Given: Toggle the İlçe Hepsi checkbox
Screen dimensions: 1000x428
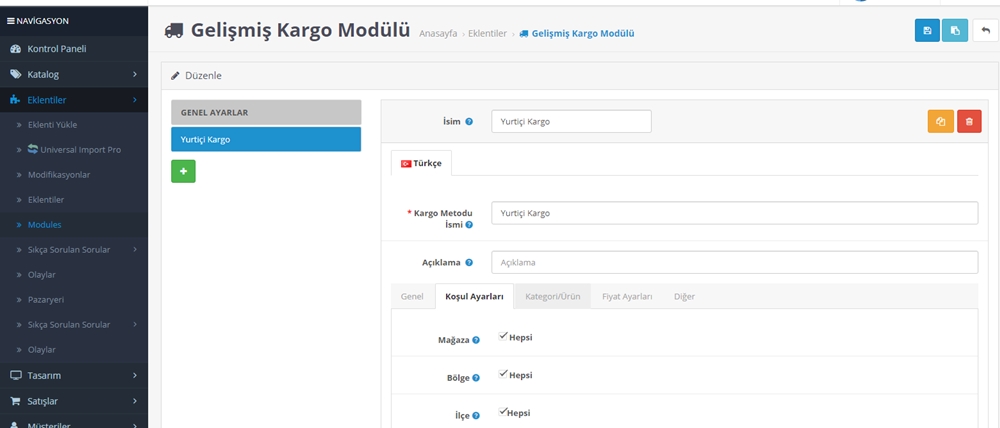Looking at the screenshot, I should (503, 411).
